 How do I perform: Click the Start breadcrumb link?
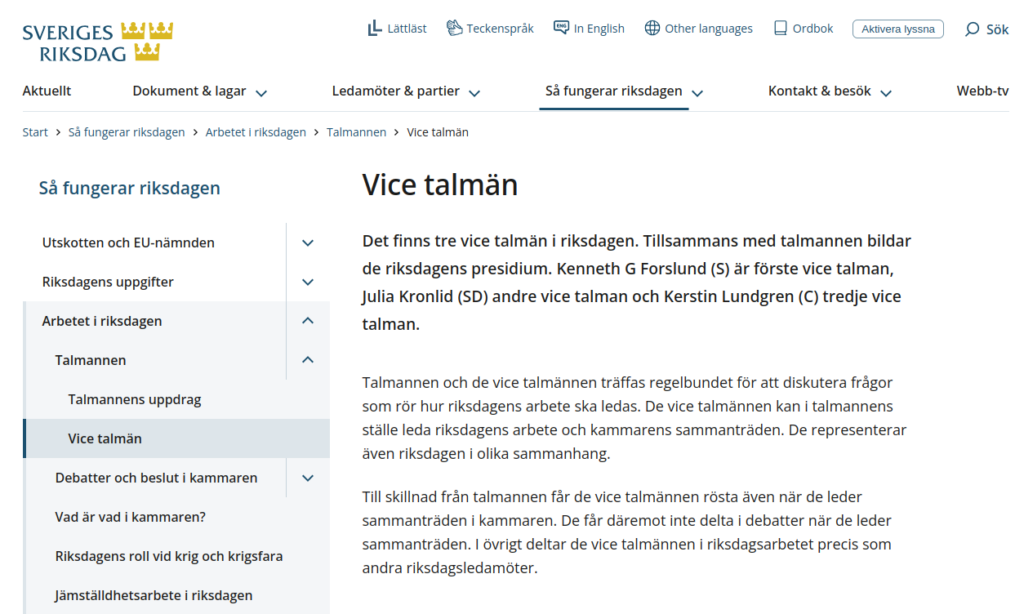(x=35, y=132)
